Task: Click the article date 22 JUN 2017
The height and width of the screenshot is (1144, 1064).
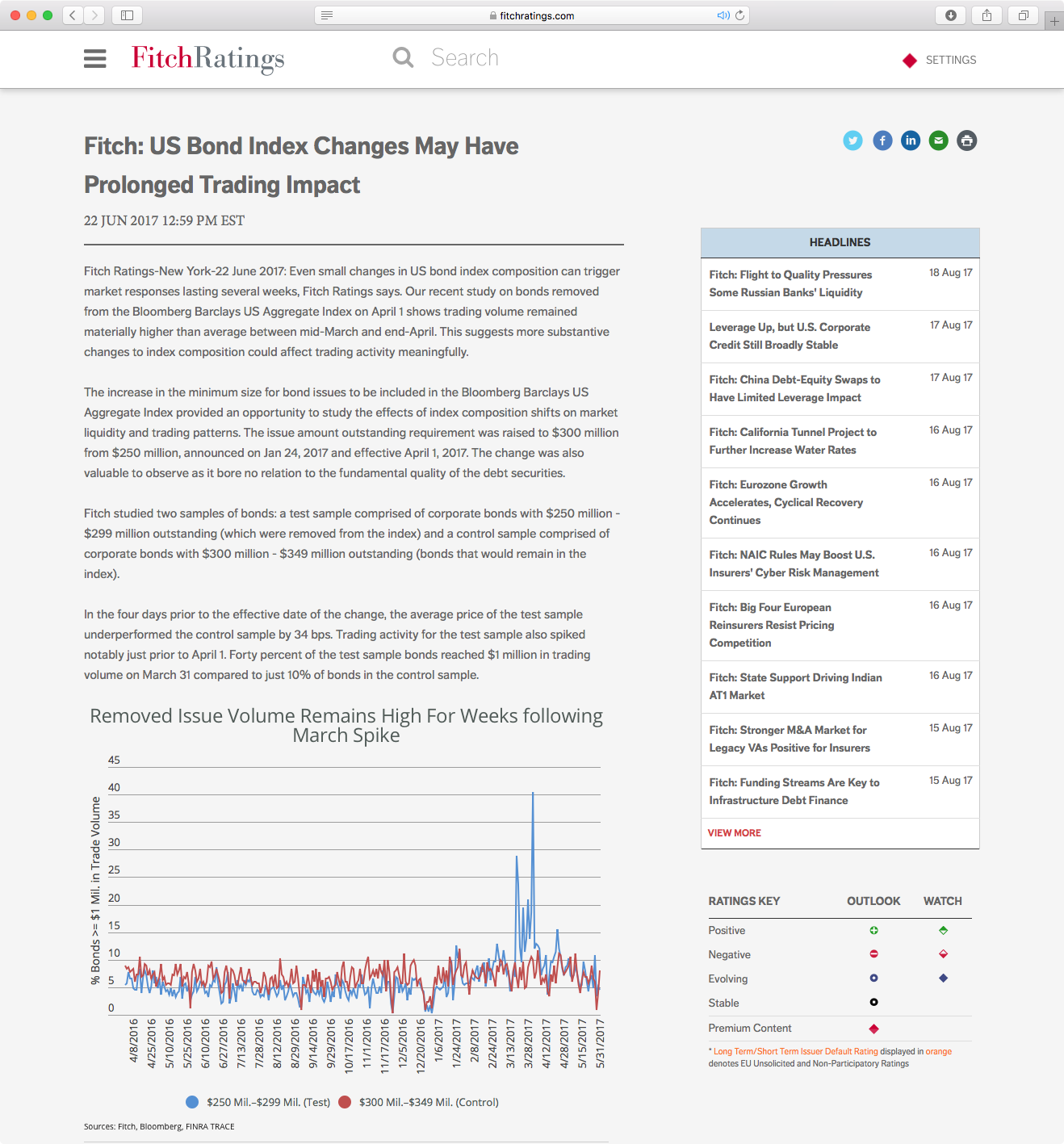Action: (164, 221)
